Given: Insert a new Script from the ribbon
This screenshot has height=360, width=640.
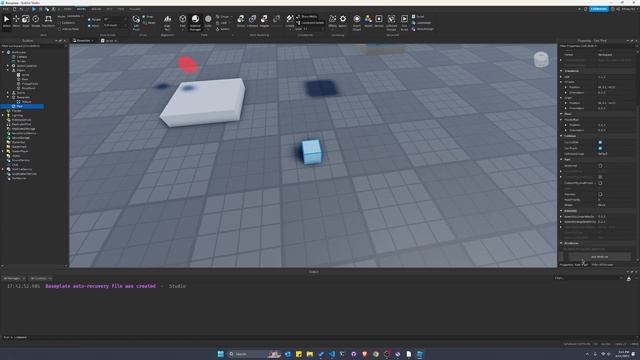Looking at the screenshot, I should [x=418, y=17].
